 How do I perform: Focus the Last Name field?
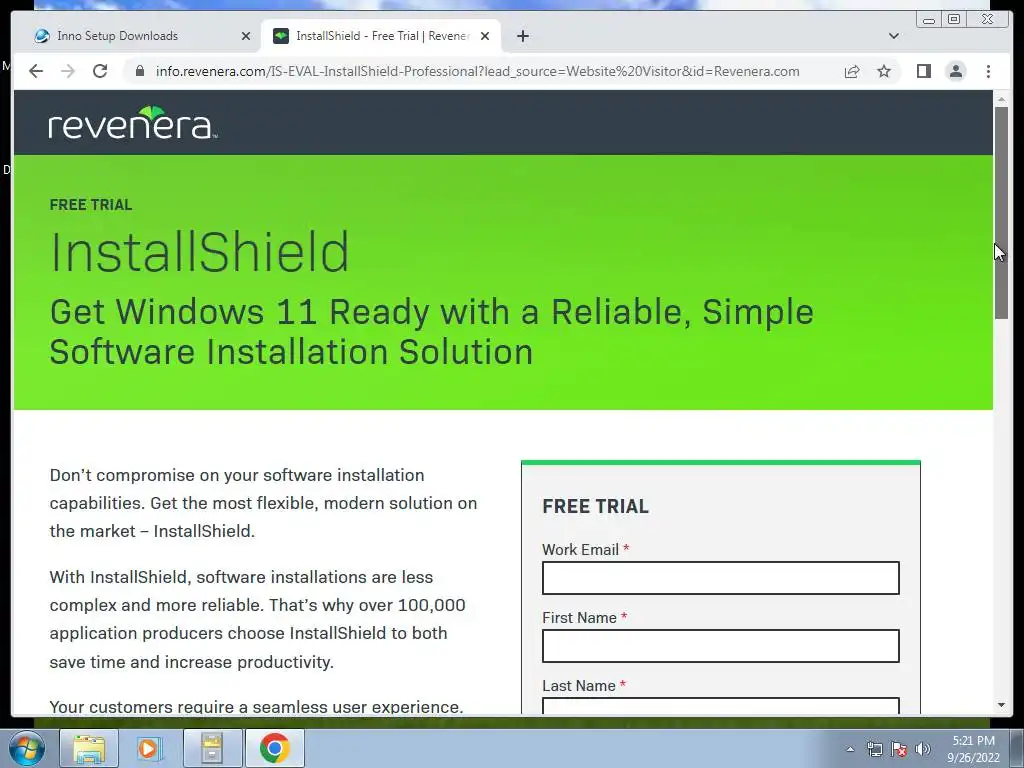click(720, 706)
